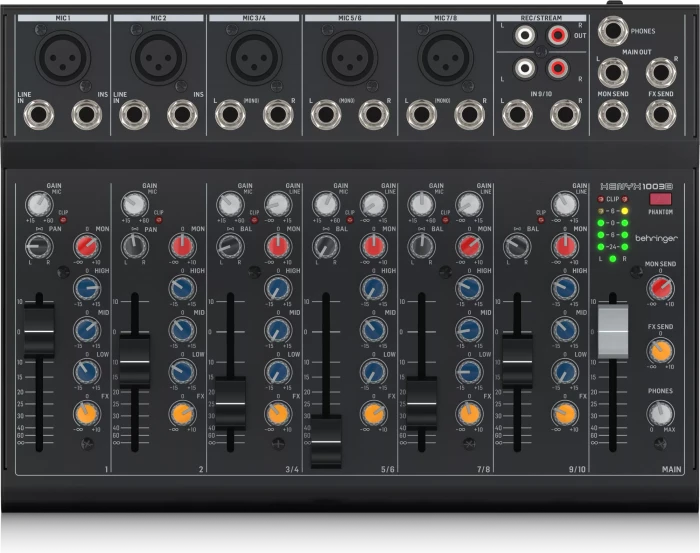Screen dimensions: 700x553
Task: Click channel 1 PAN knob
Action: [x=39, y=246]
